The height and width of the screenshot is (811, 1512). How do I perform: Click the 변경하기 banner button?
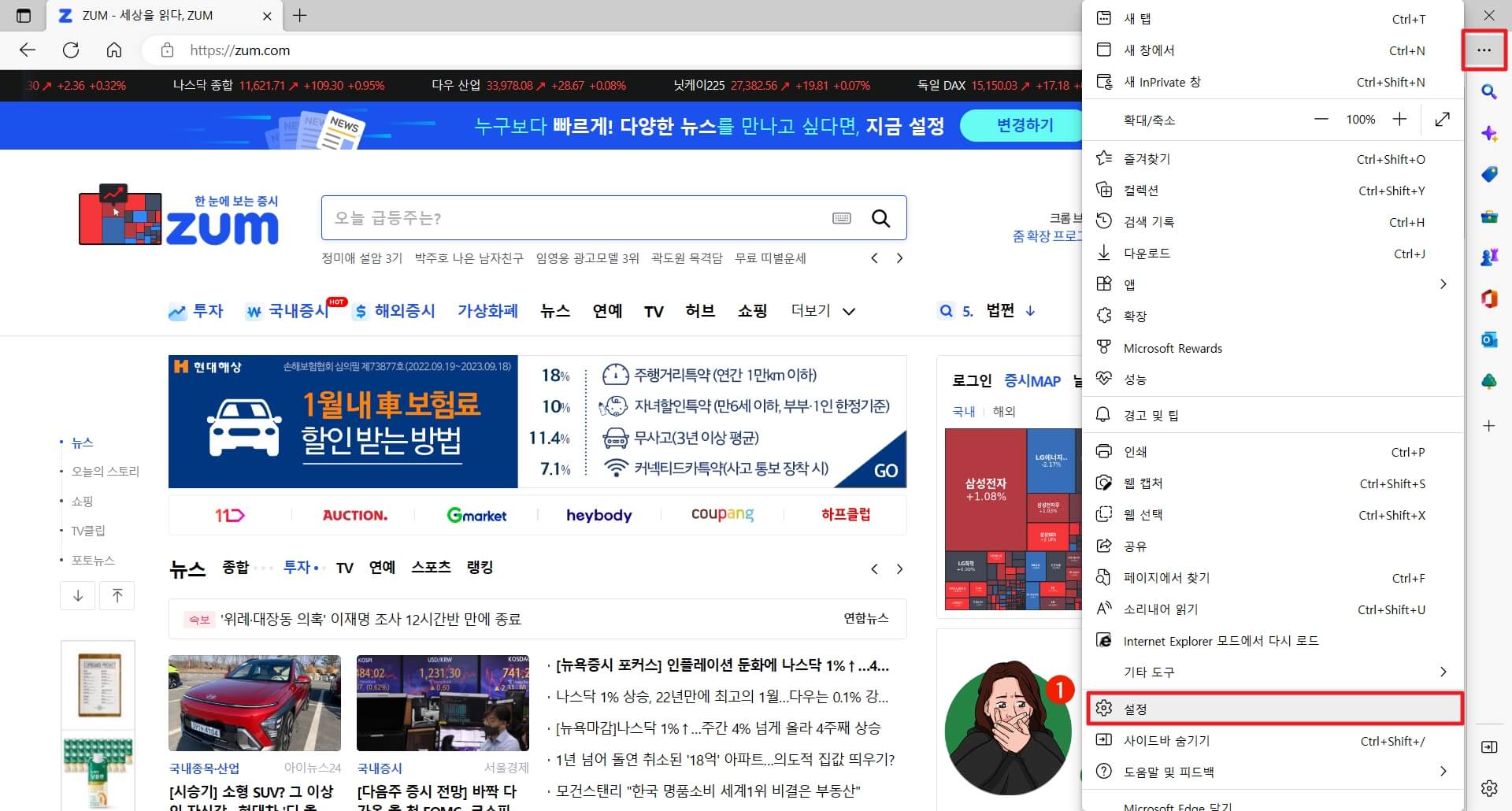pyautogui.click(x=1021, y=125)
